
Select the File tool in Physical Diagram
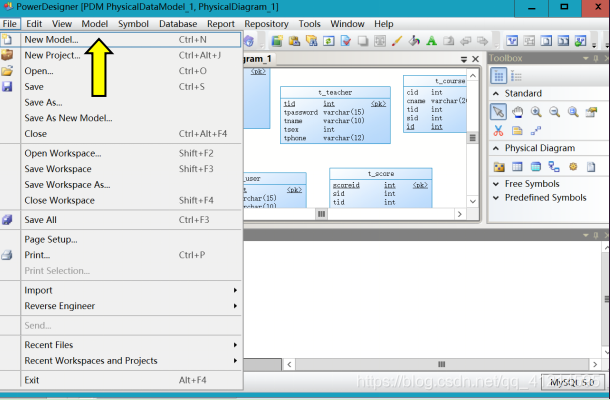coord(591,167)
